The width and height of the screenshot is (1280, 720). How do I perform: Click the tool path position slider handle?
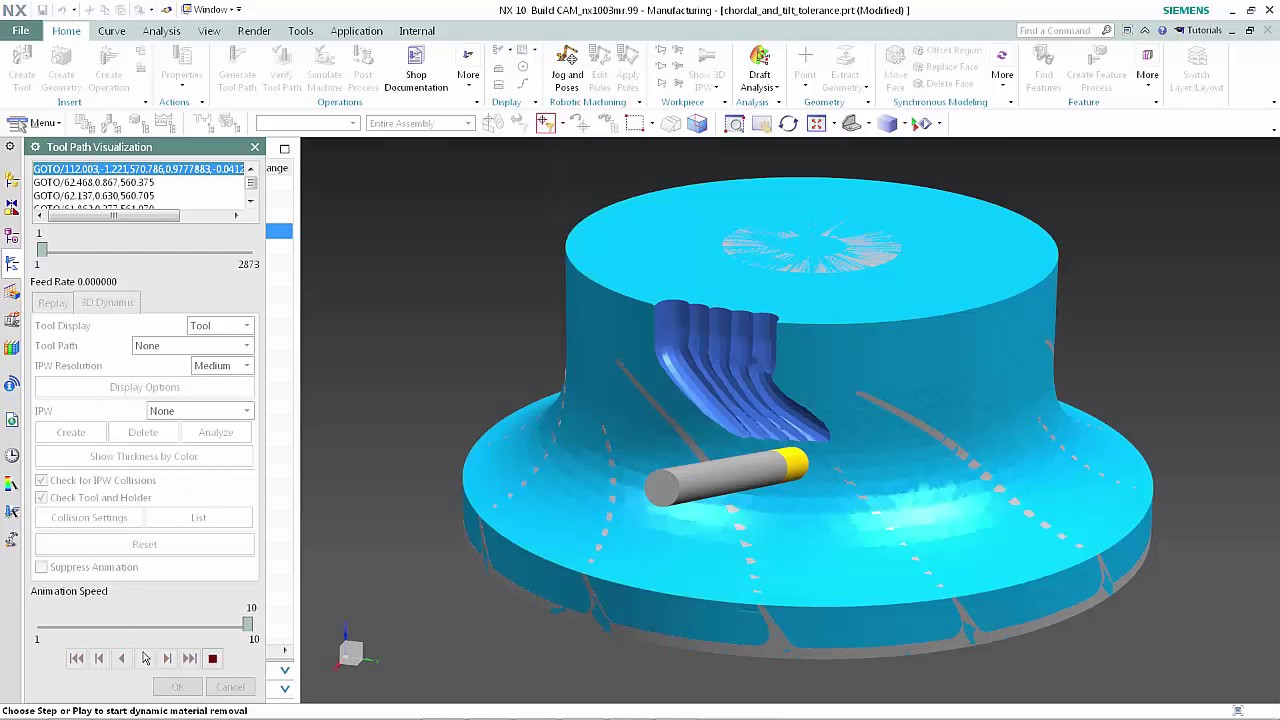tap(41, 249)
